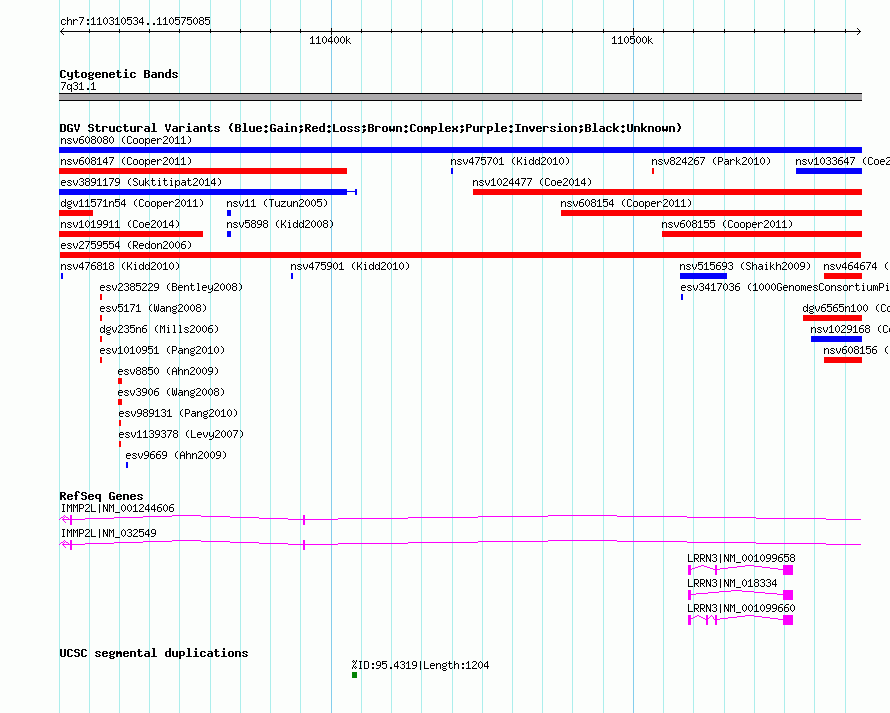The height and width of the screenshot is (713, 890).
Task: Click the nsv608080 (Cooper2011) variant label
Action: pyautogui.click(x=126, y=140)
